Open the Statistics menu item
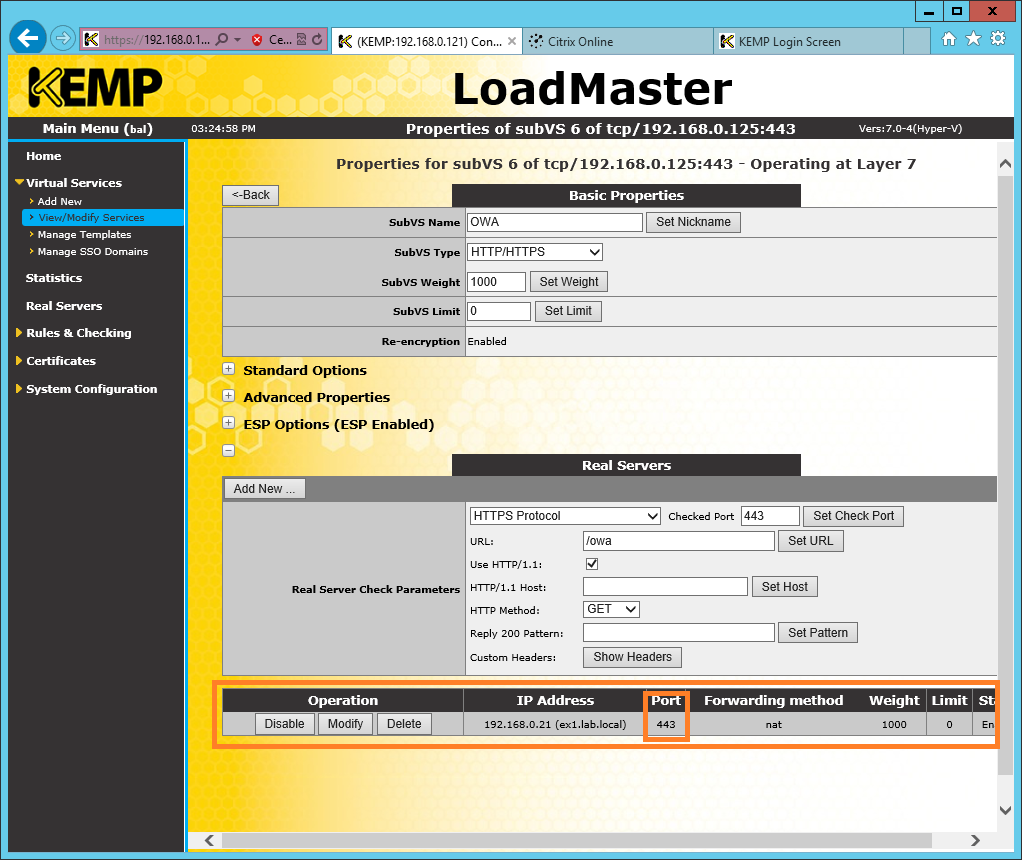The height and width of the screenshot is (860, 1022). click(53, 278)
